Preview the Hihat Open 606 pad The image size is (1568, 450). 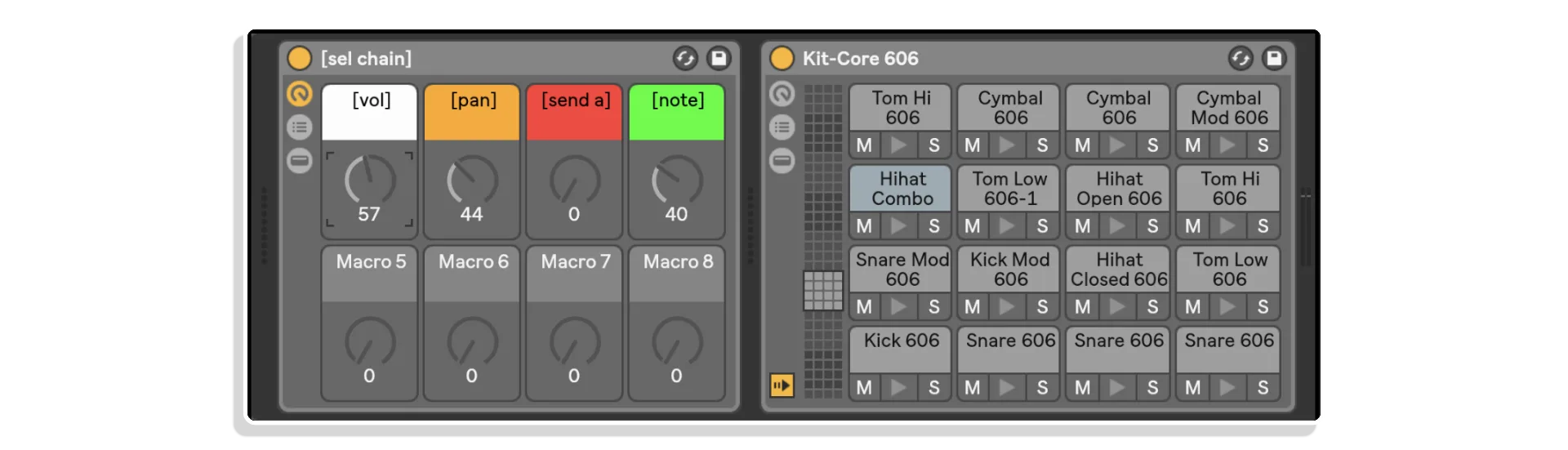point(1117,225)
